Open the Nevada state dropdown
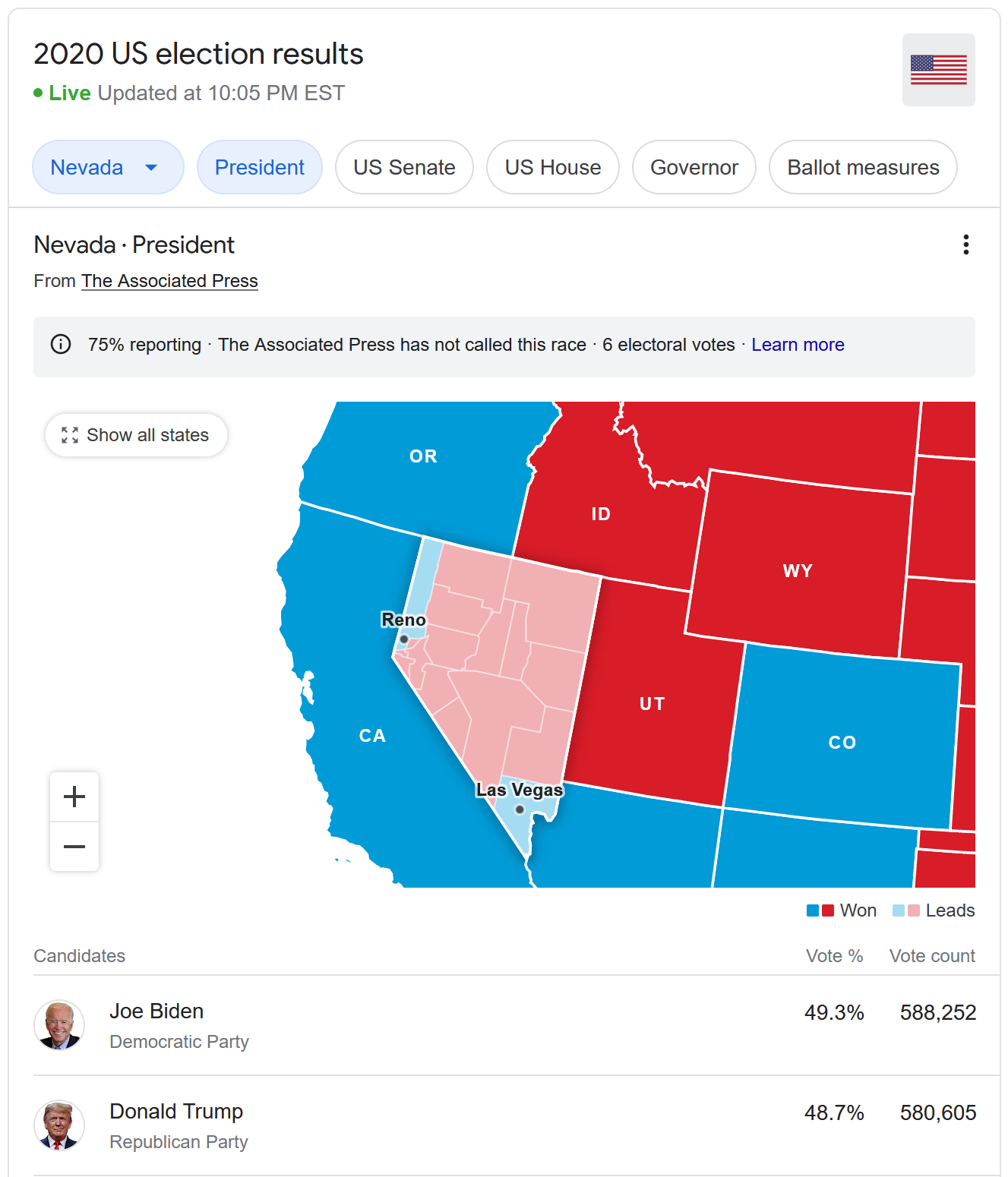The height and width of the screenshot is (1177, 1008). (x=107, y=167)
